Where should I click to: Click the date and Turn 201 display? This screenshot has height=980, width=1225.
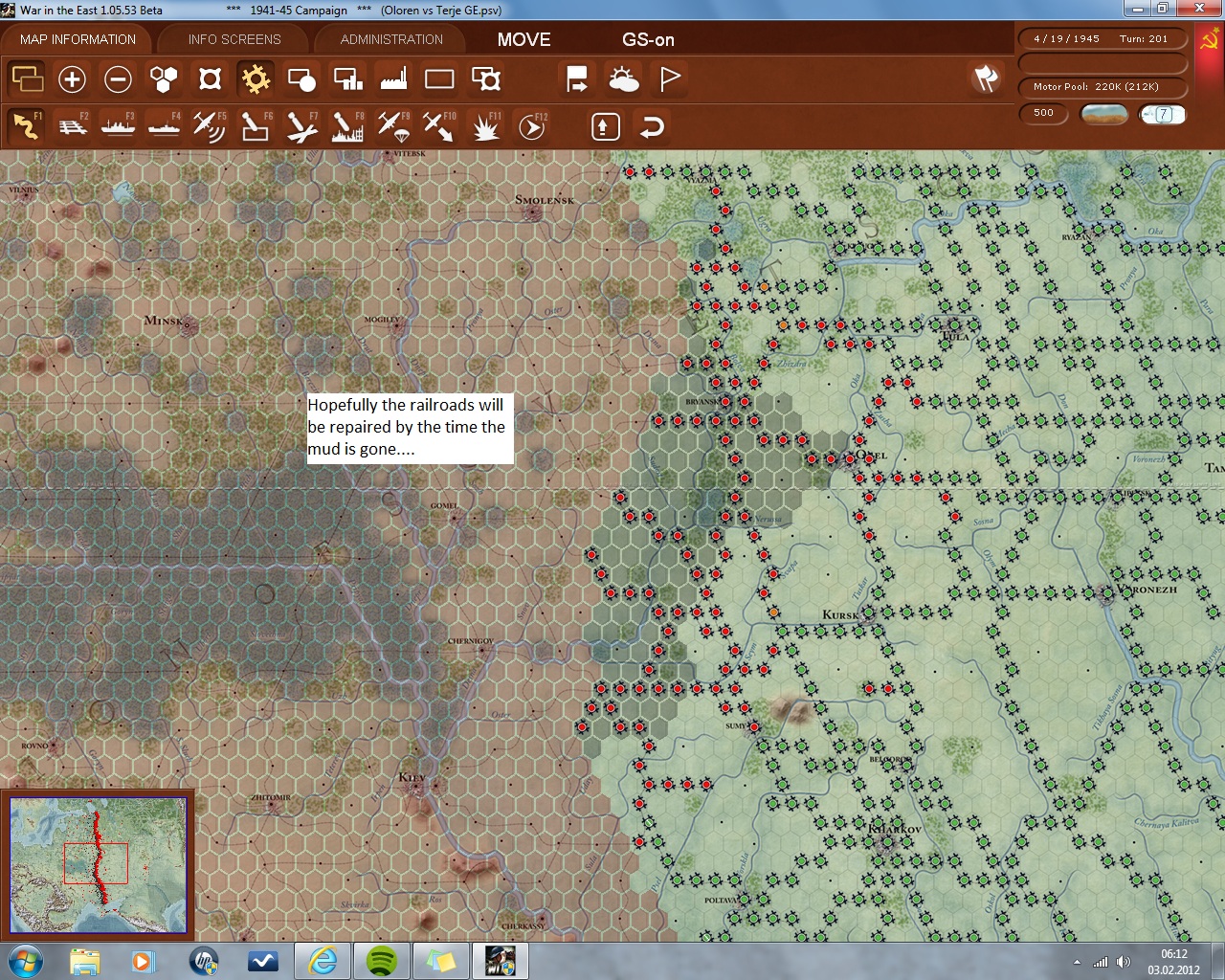(1102, 39)
